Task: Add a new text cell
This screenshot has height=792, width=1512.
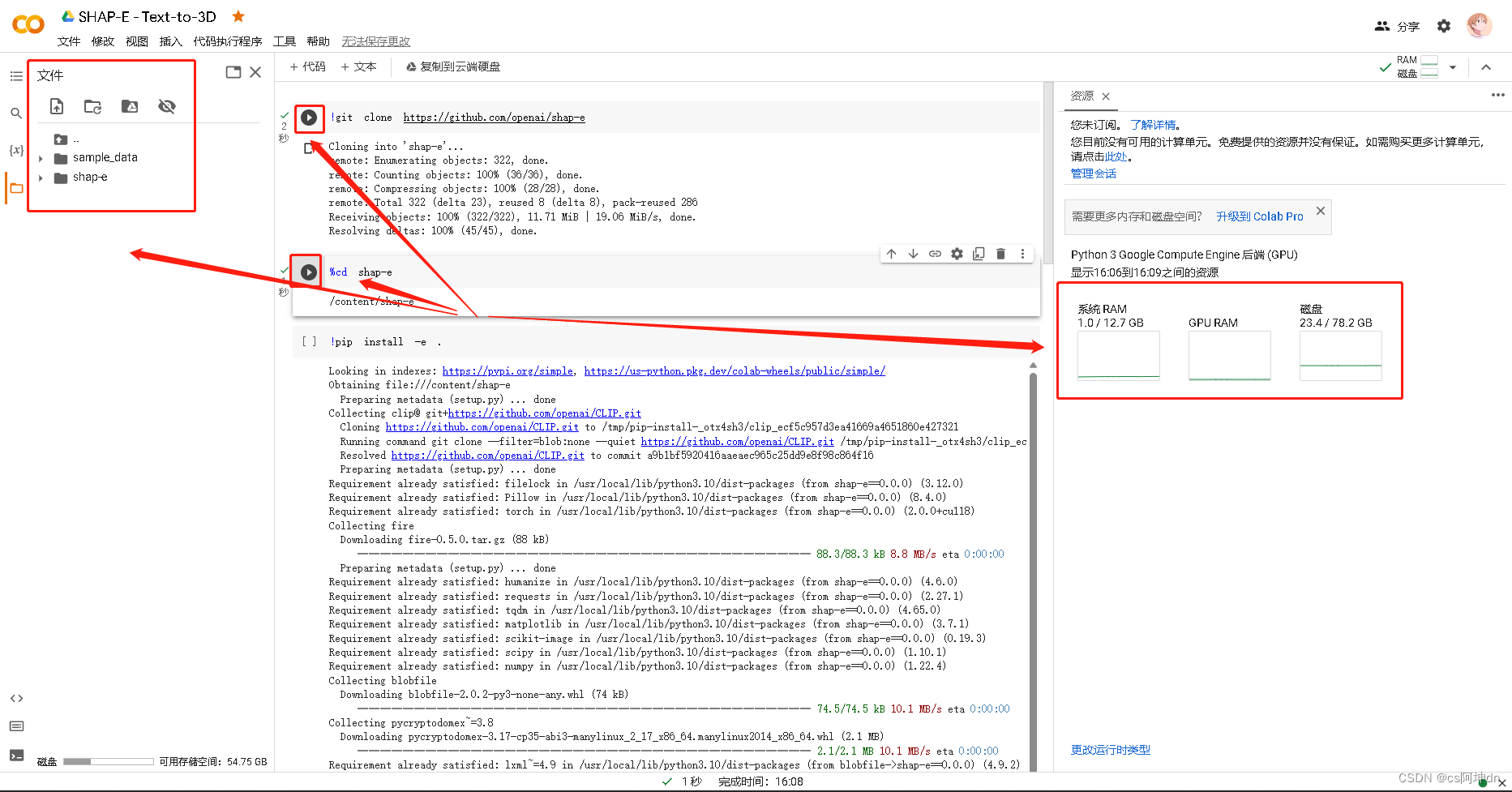Action: (x=358, y=66)
